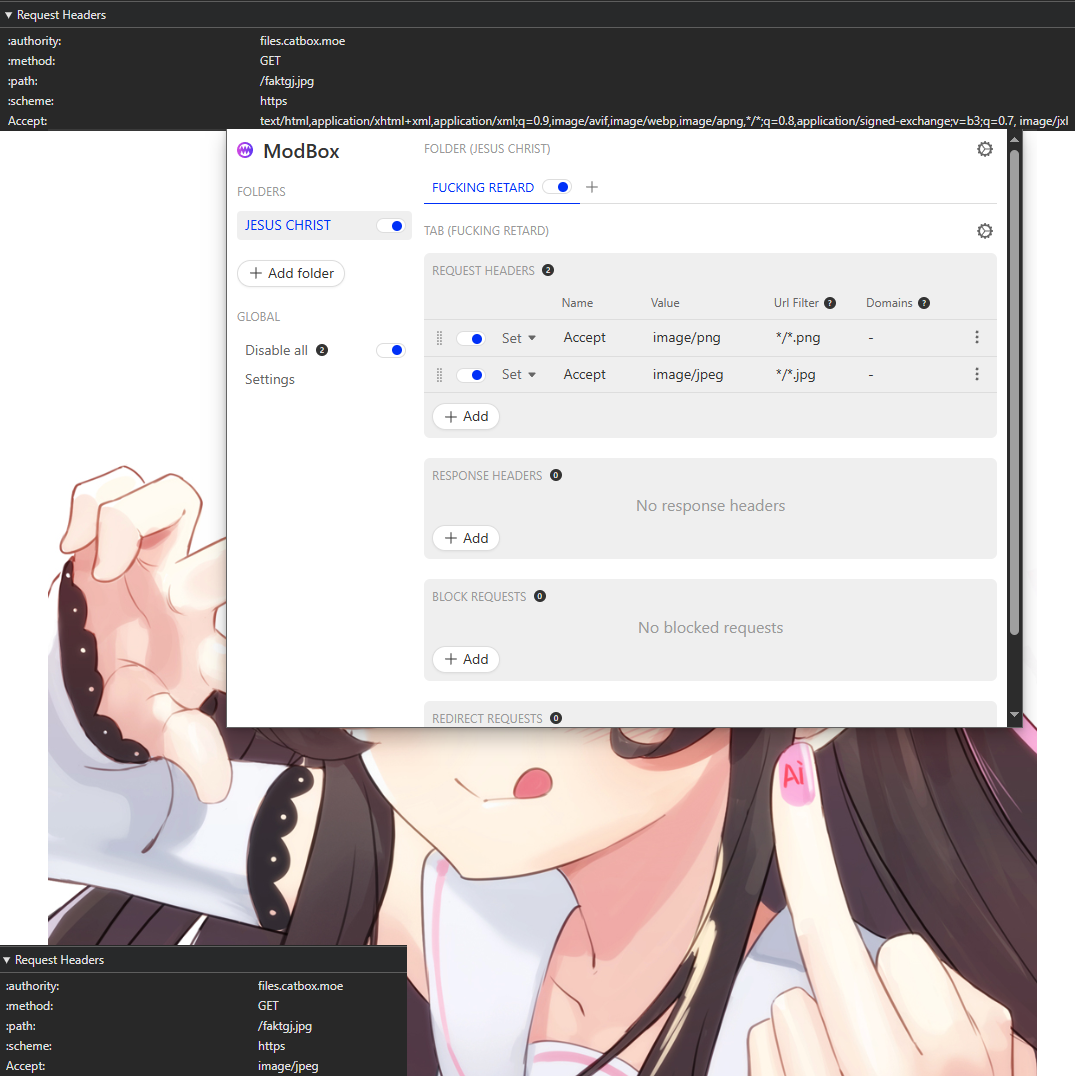Image resolution: width=1075 pixels, height=1076 pixels.
Task: Add a new request header
Action: pyautogui.click(x=466, y=417)
